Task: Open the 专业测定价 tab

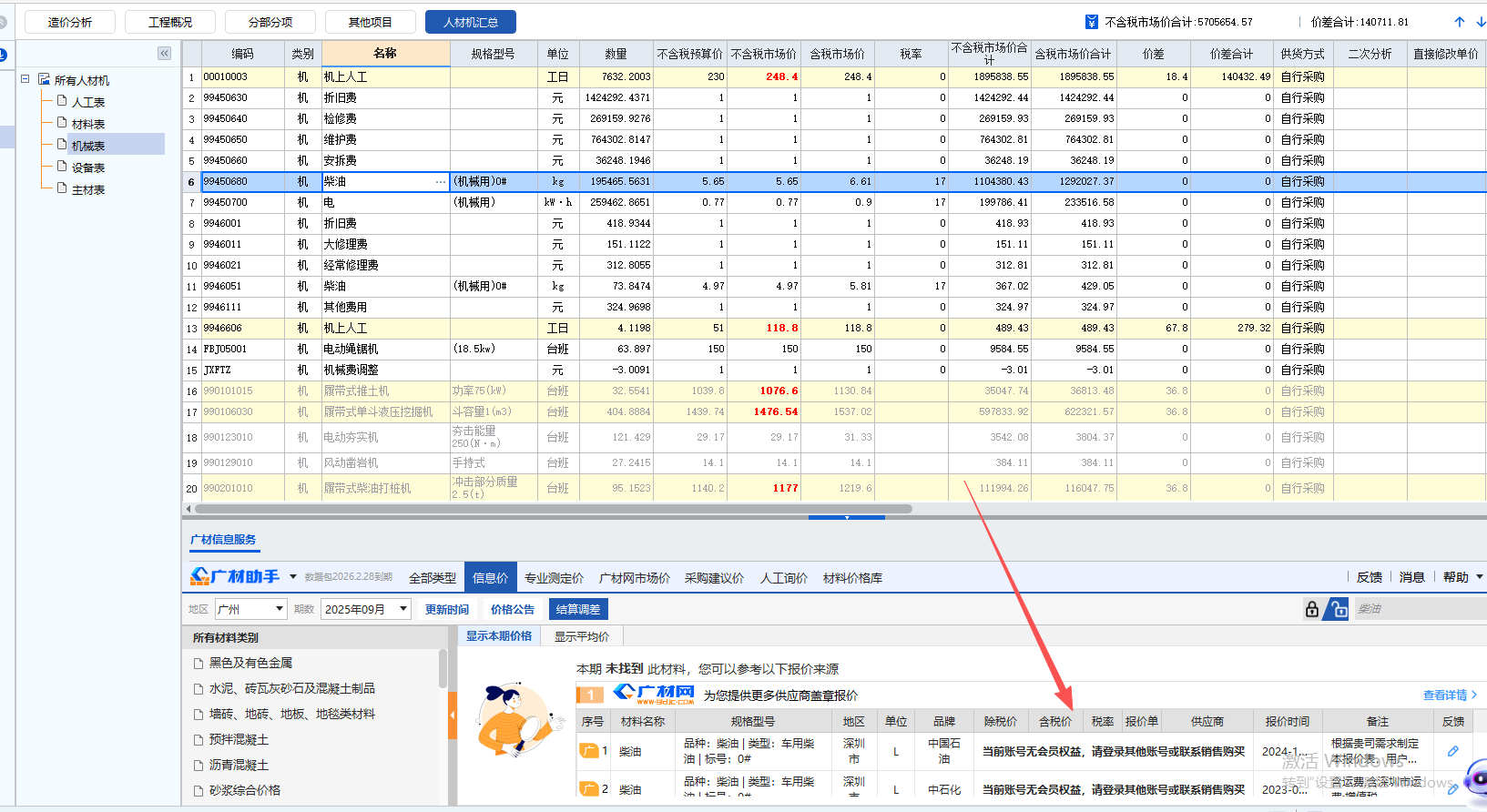Action: [554, 578]
